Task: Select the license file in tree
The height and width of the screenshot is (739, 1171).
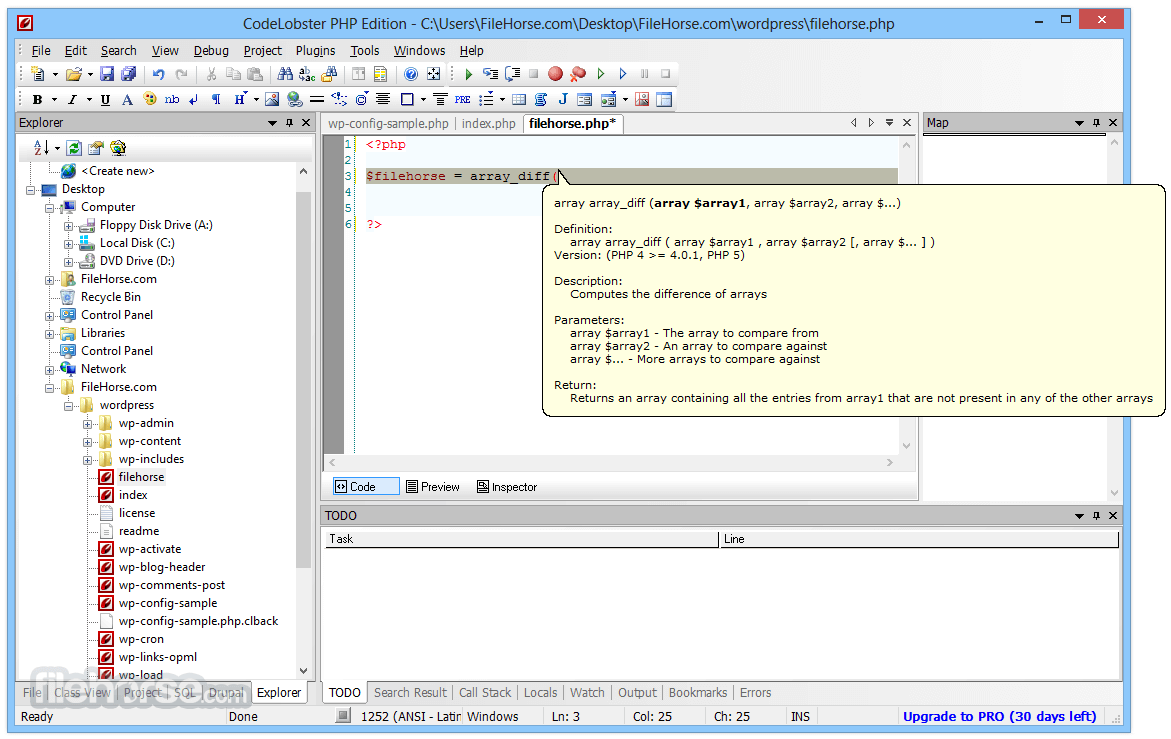Action: click(137, 514)
